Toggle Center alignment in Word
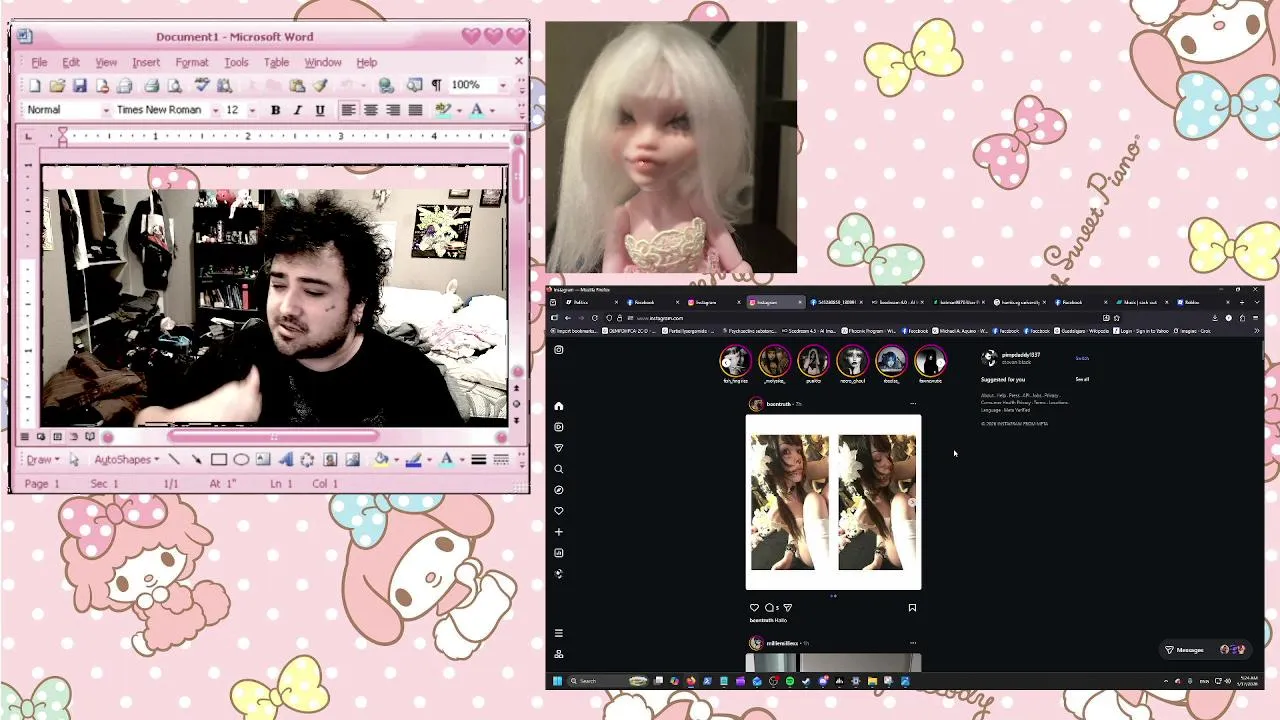Viewport: 1280px width, 720px height. click(x=371, y=110)
